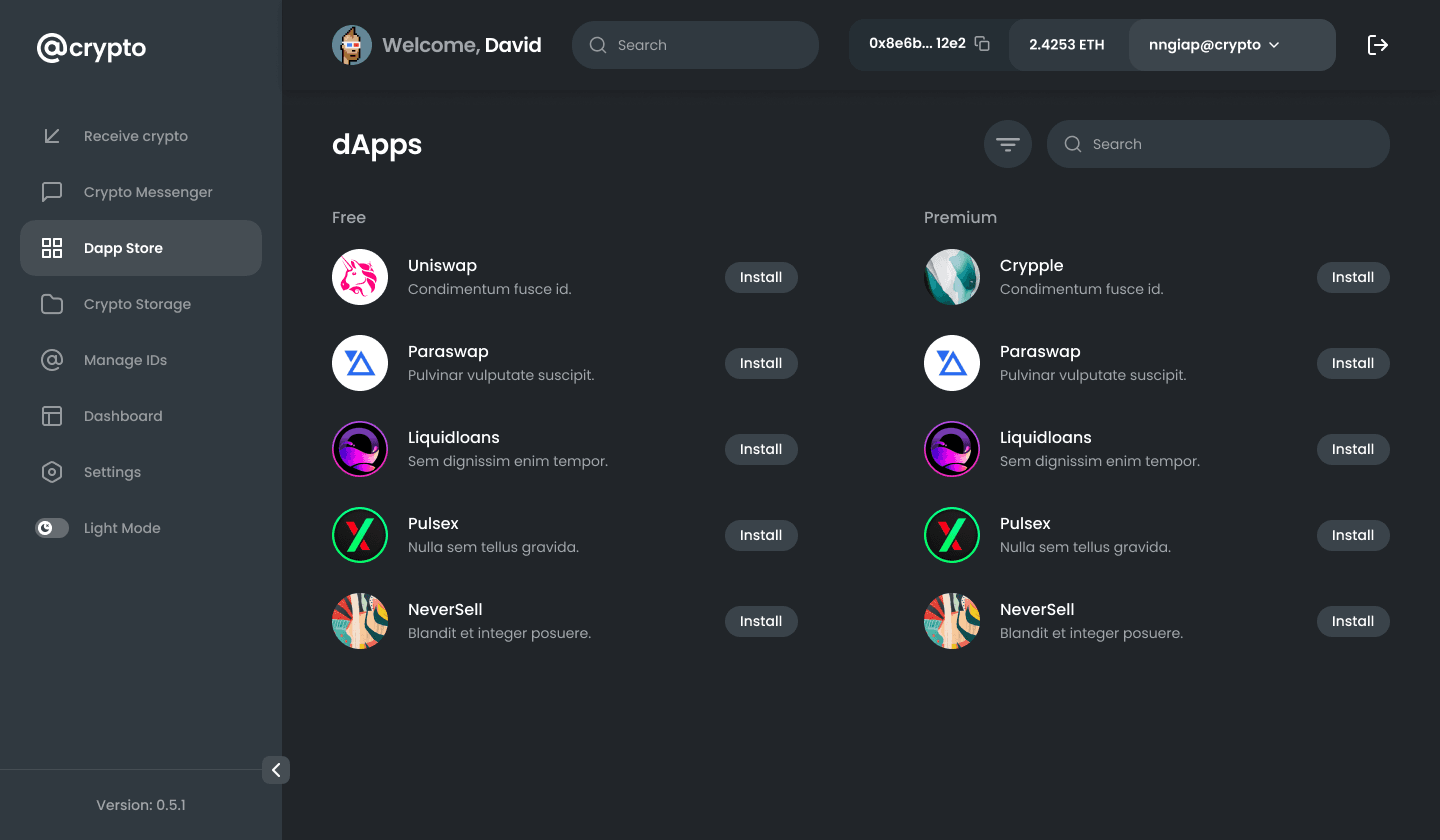Image resolution: width=1440 pixels, height=840 pixels.
Task: Open Crypto Messenger chat icon
Action: coord(52,192)
